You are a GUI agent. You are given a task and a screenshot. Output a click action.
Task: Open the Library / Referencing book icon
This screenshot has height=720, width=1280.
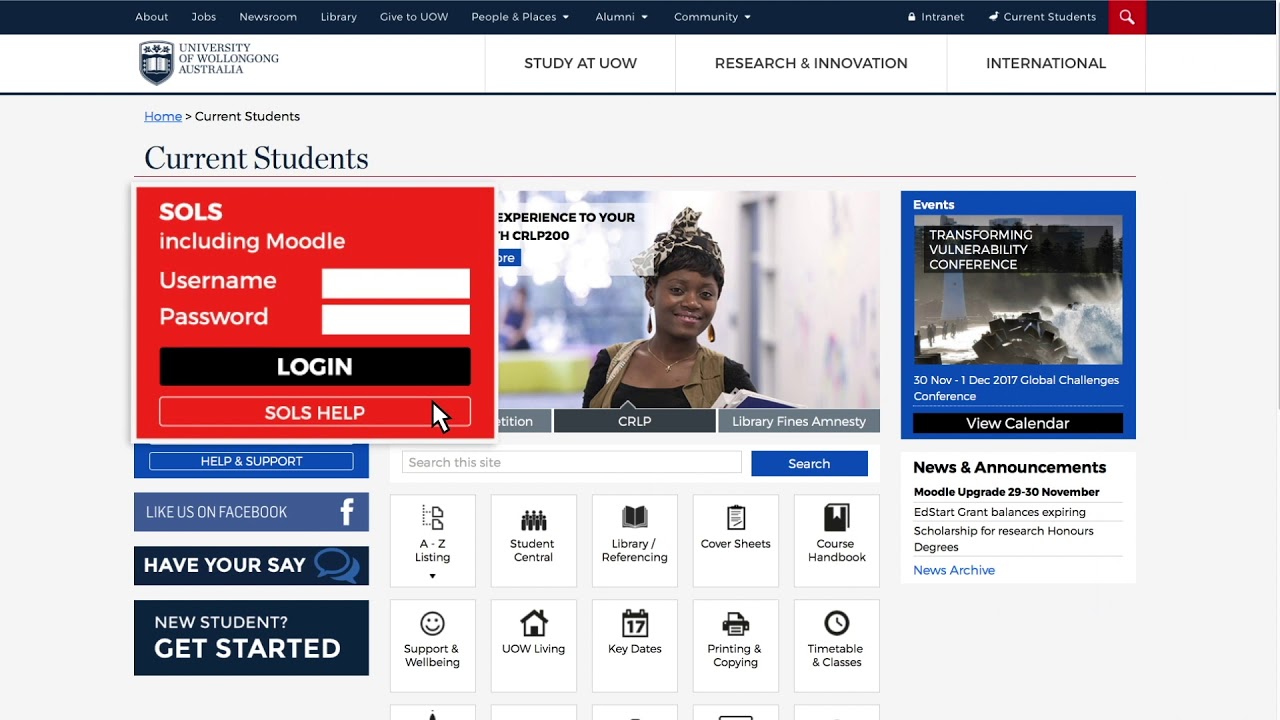pos(634,517)
